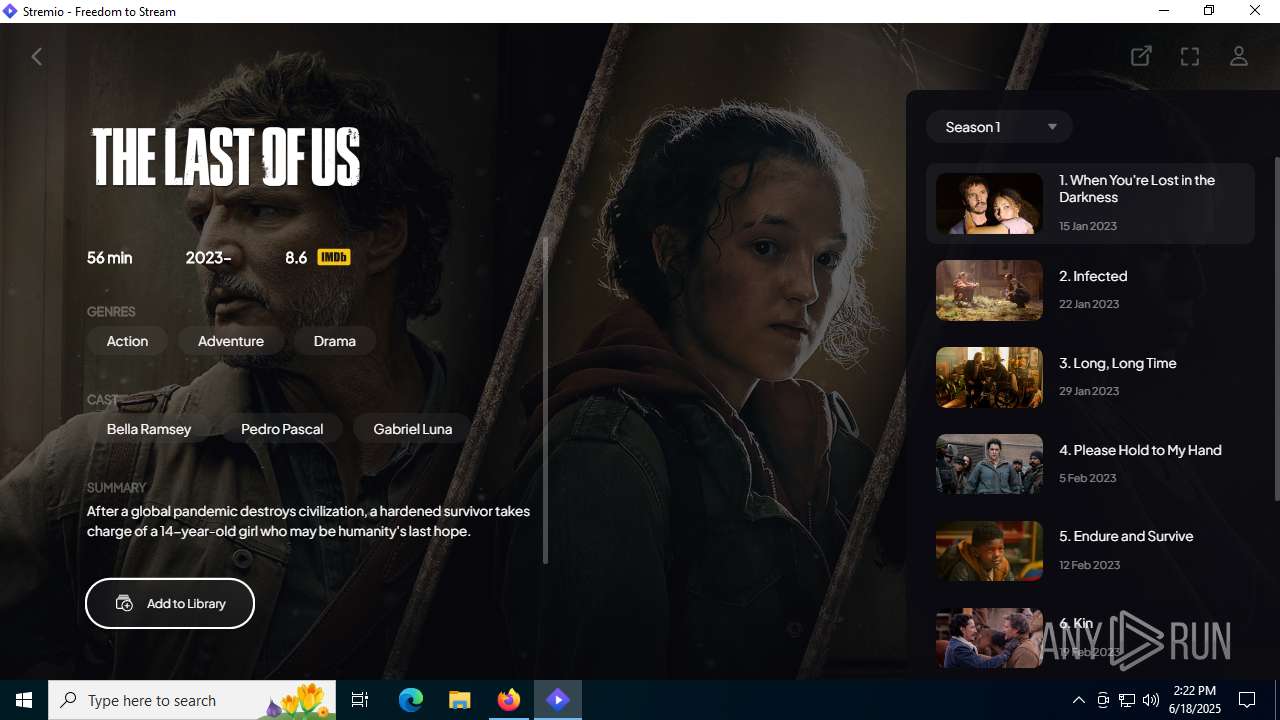Click the Please Hold to My Hand thumbnail
Screen dimensions: 1280x720
pos(989,464)
